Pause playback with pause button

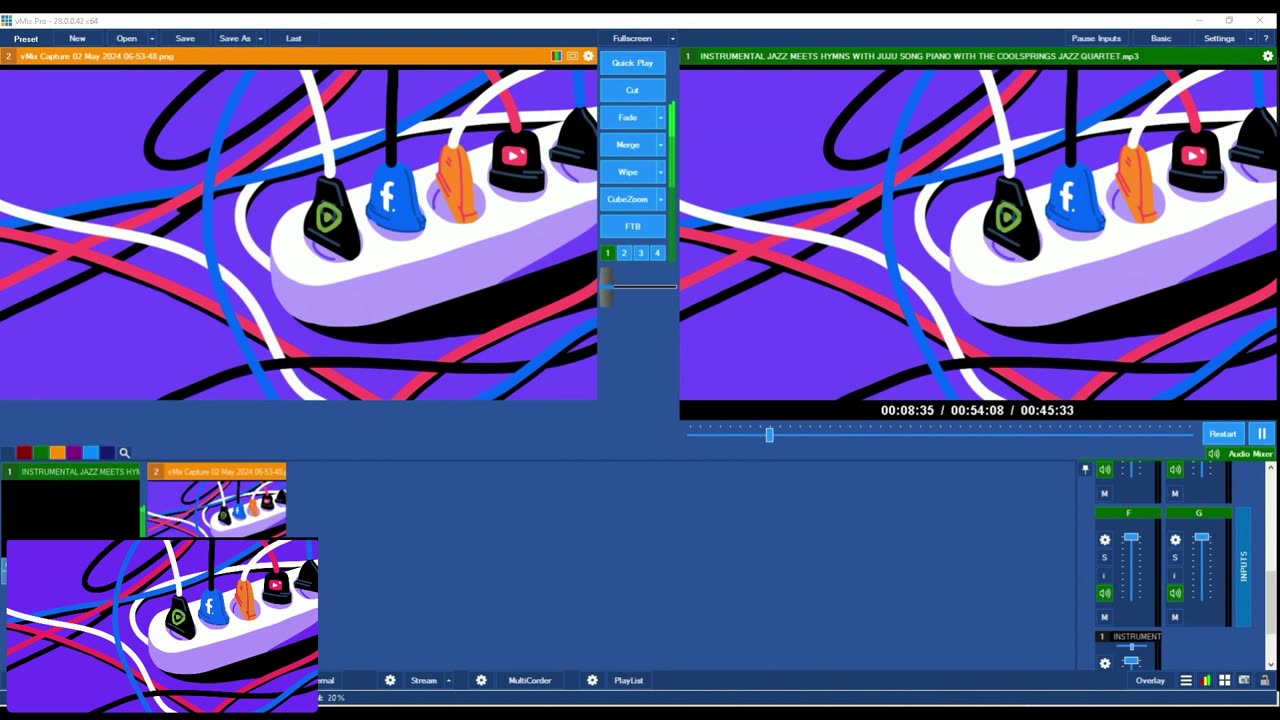[x=1262, y=434]
